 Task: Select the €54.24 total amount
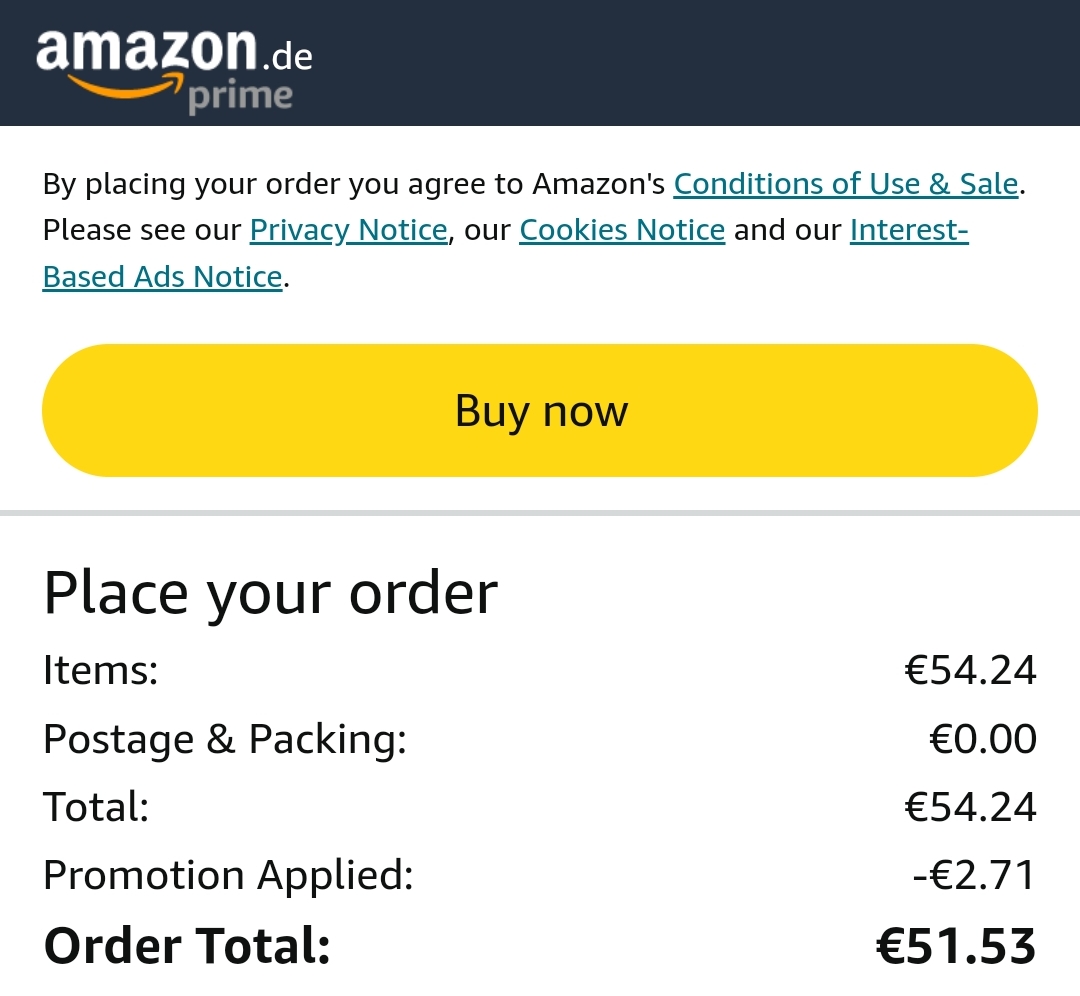pyautogui.click(x=970, y=807)
